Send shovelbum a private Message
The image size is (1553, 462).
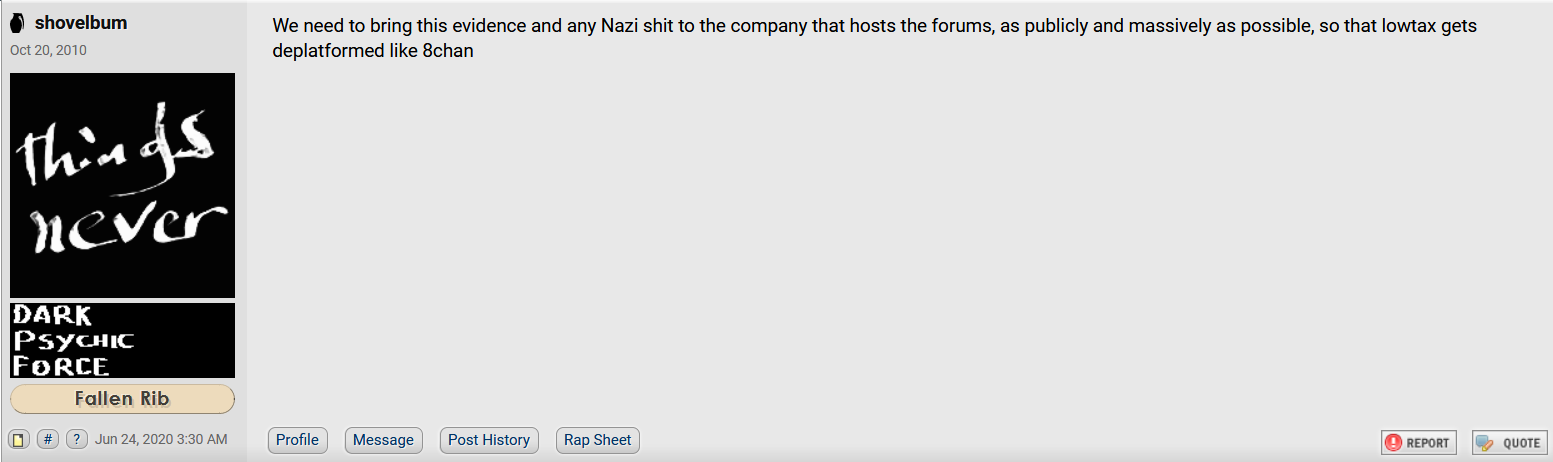383,440
